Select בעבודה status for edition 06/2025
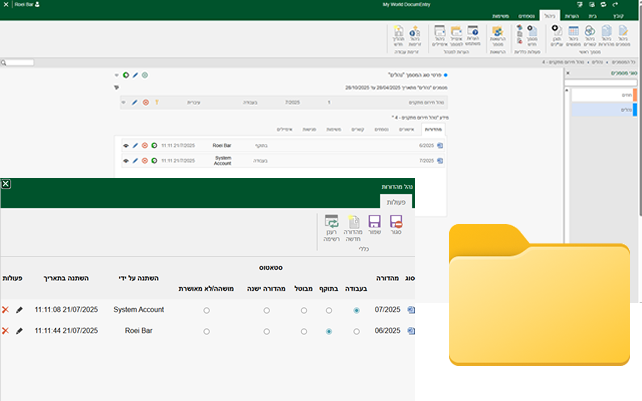The image size is (642, 401). point(357,330)
